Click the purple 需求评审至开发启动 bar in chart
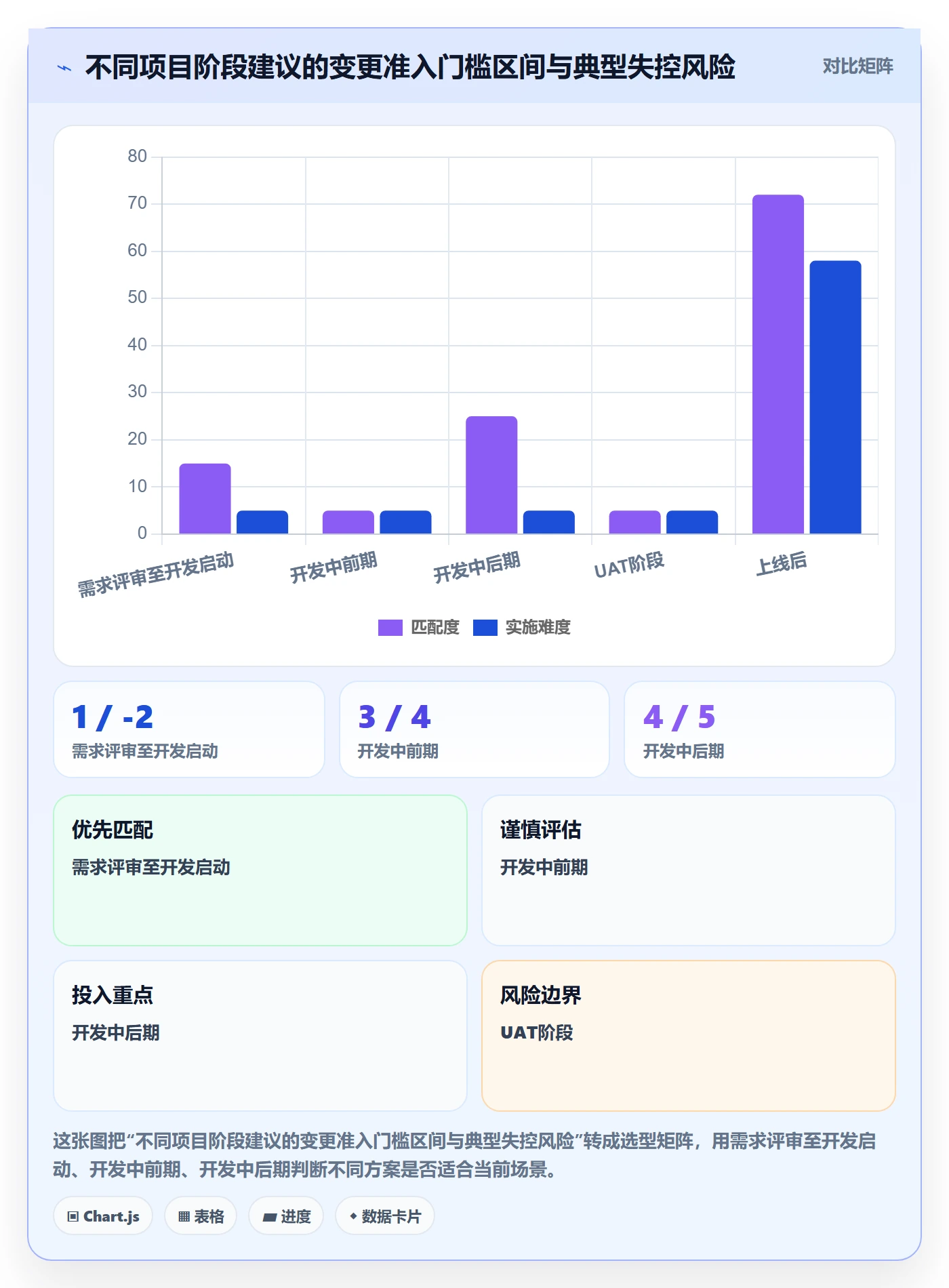The image size is (949, 1288). point(205,498)
